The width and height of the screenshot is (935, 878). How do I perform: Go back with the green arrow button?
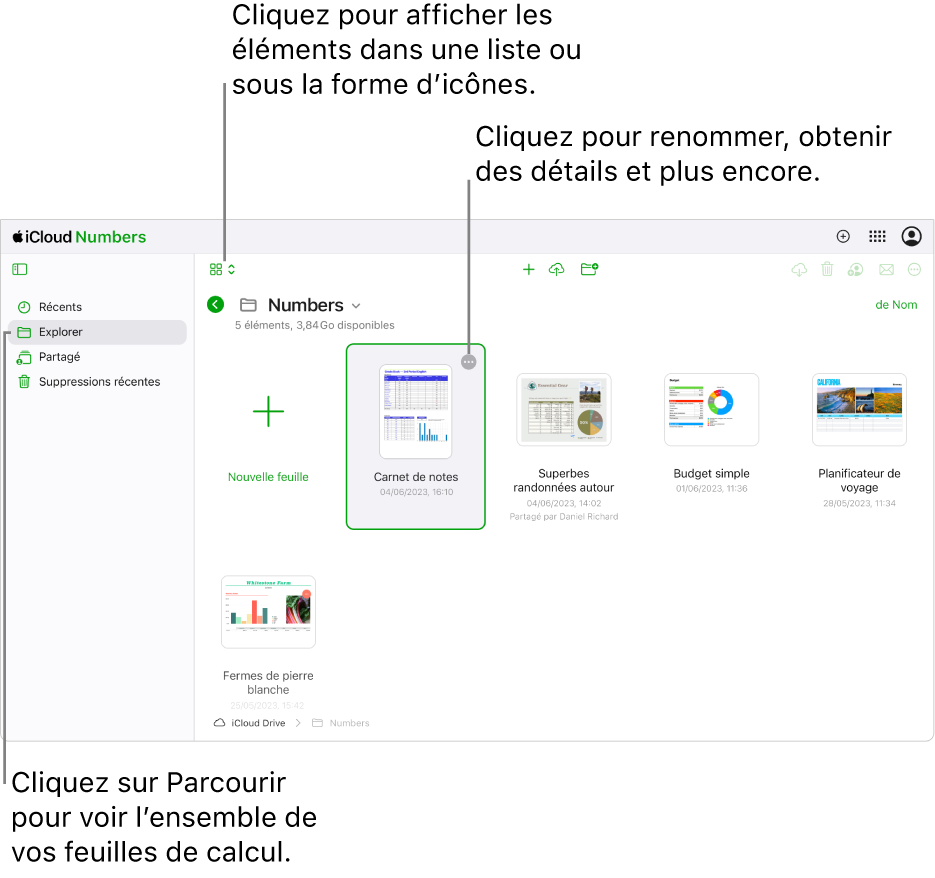tap(215, 305)
